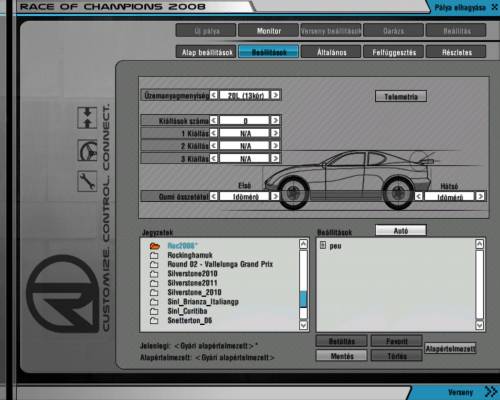This screenshot has height=400, width=500.
Task: Select previous rear tyre compound (Hátsó)
Action: coord(419,196)
